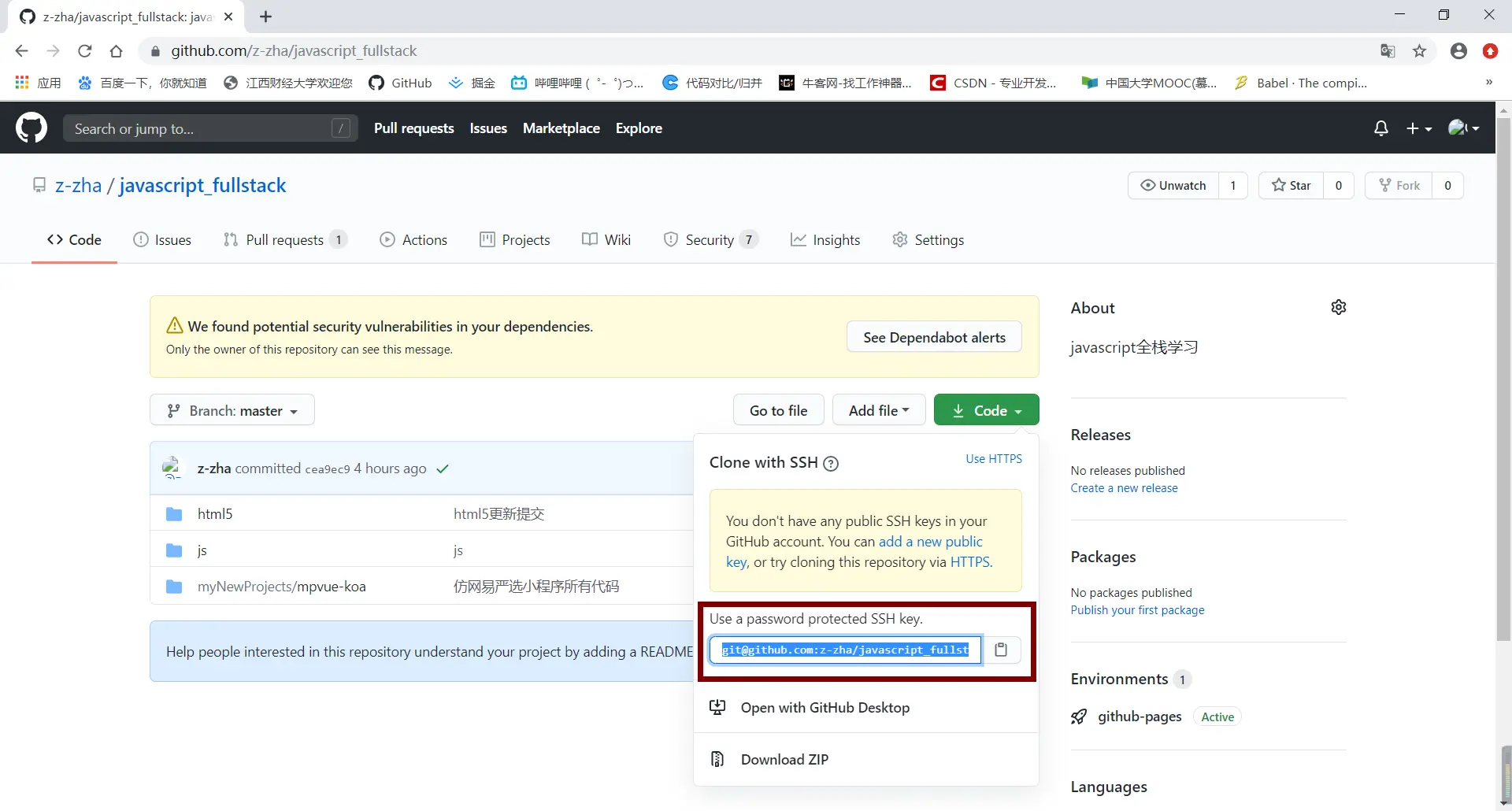Toggle Unwatch on this repository
Screen dimensions: 1512x811
pos(1173,186)
